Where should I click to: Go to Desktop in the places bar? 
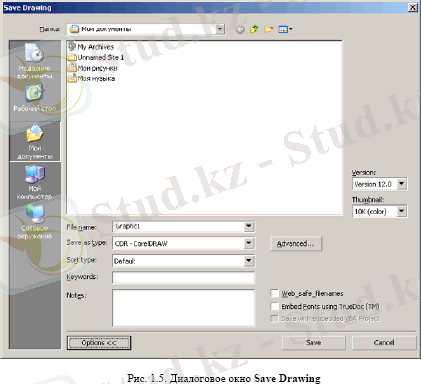[x=35, y=98]
